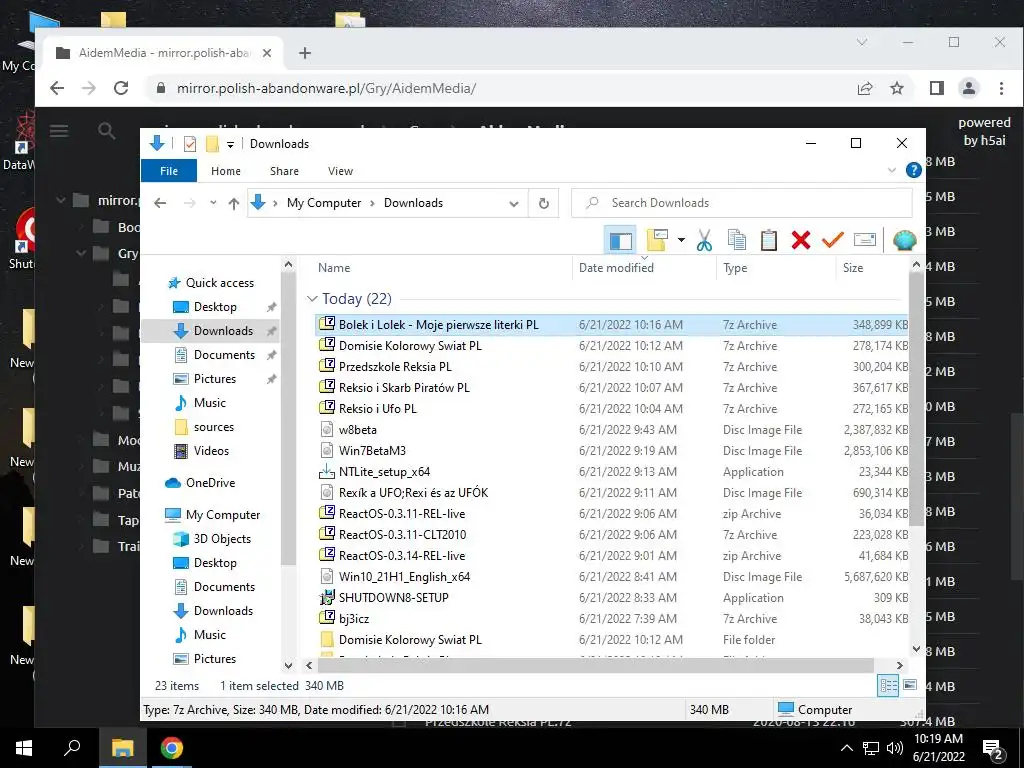
Task: Click the quick access New folder icon
Action: 212,144
